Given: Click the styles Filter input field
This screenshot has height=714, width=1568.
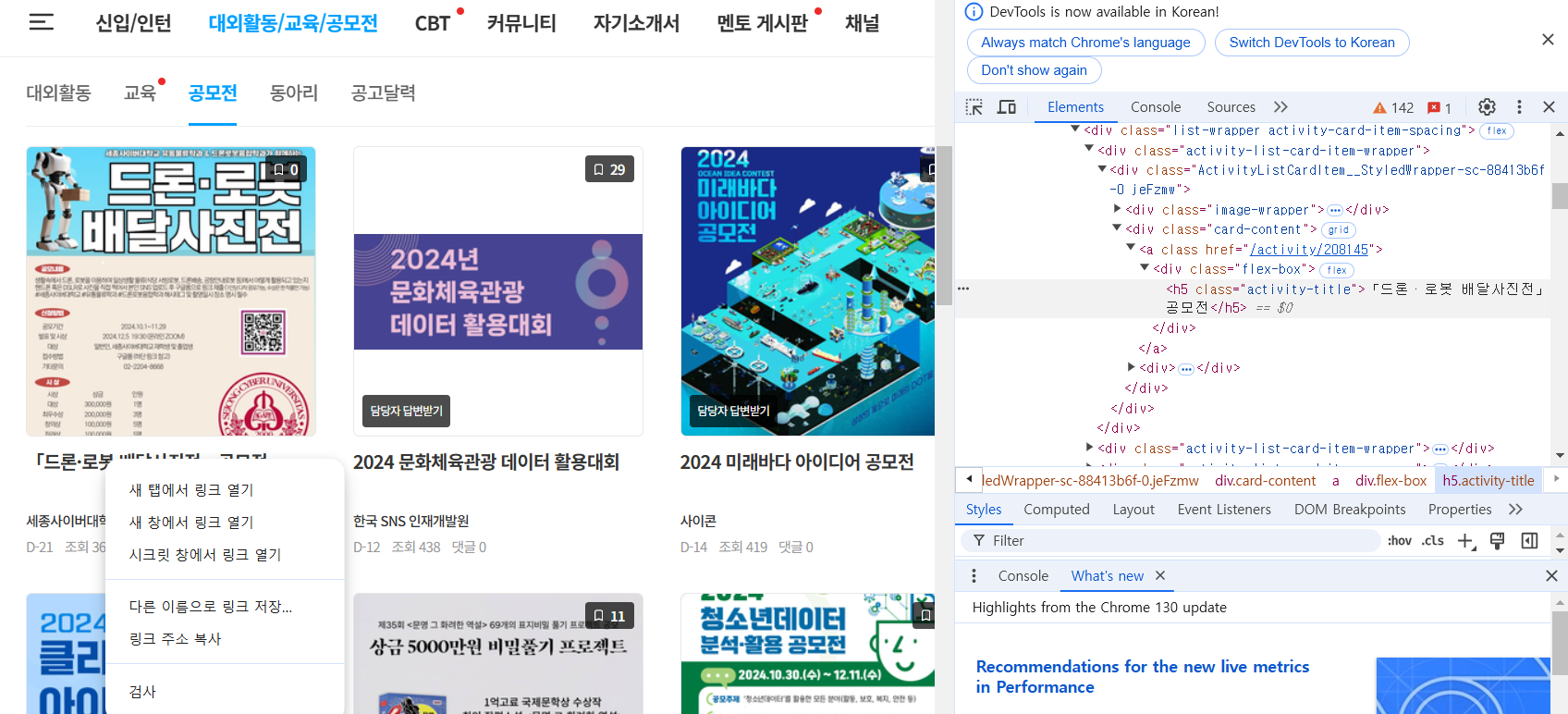Looking at the screenshot, I should pos(1170,541).
